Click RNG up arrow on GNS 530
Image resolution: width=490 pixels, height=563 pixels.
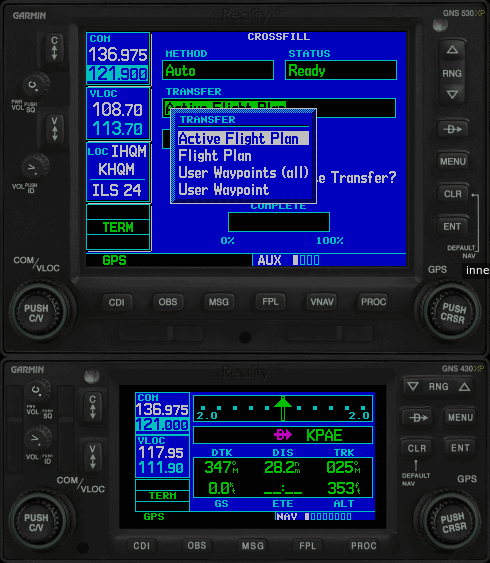tap(452, 50)
